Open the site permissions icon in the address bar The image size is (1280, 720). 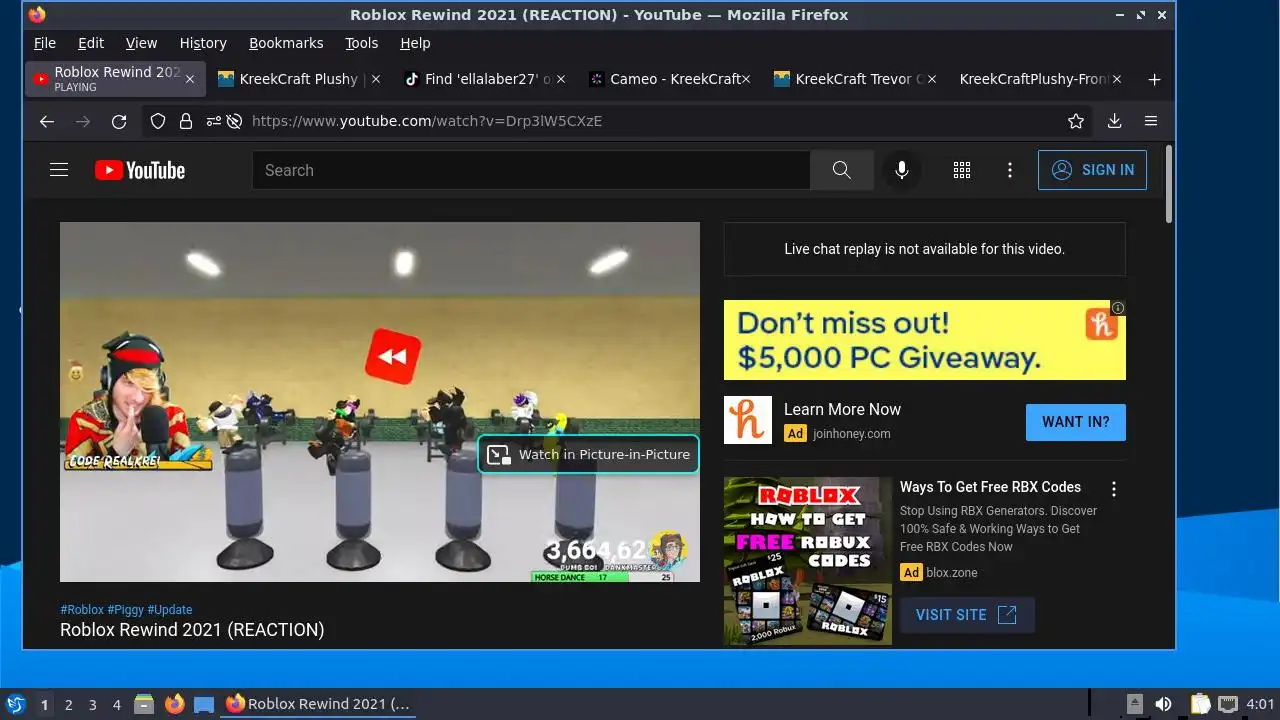213,121
